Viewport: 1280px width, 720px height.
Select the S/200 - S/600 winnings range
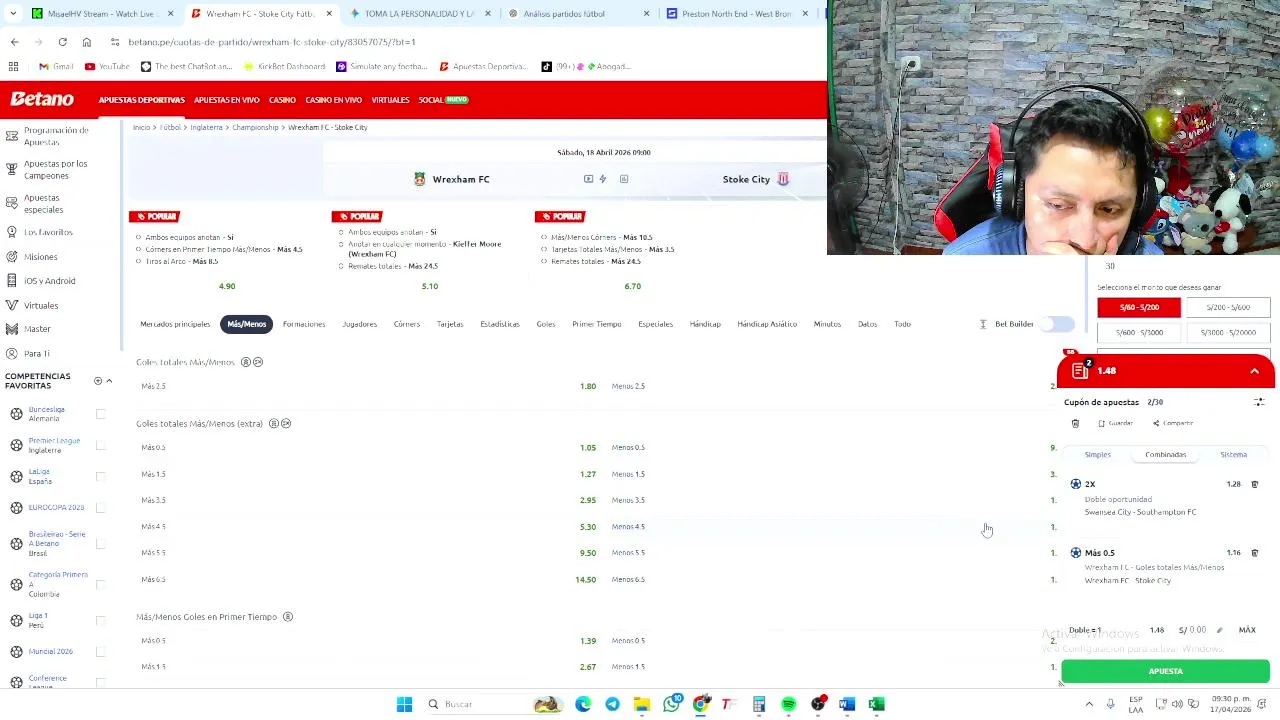[x=1228, y=307]
